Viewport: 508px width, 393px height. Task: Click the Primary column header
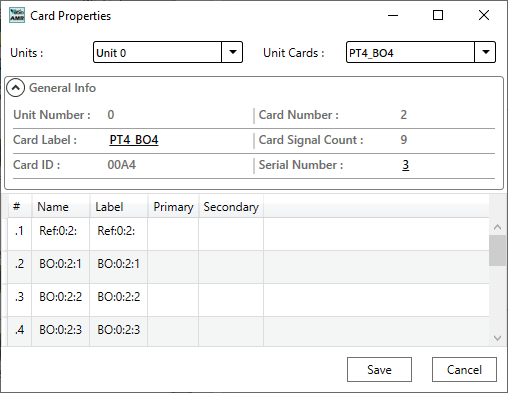[173, 207]
